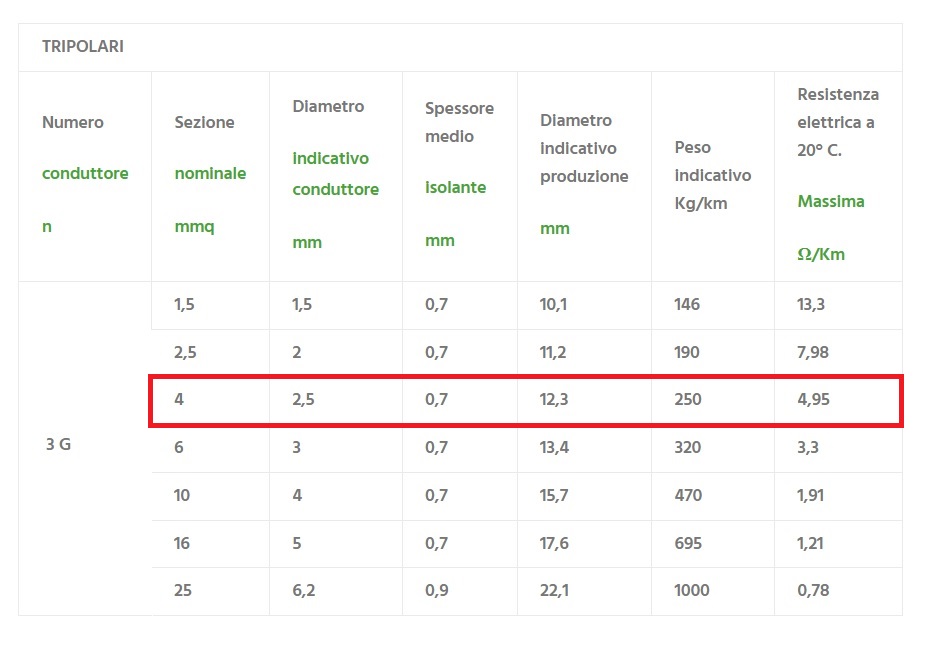Select the 146 weight cell
This screenshot has height=650, width=933.
[x=687, y=305]
